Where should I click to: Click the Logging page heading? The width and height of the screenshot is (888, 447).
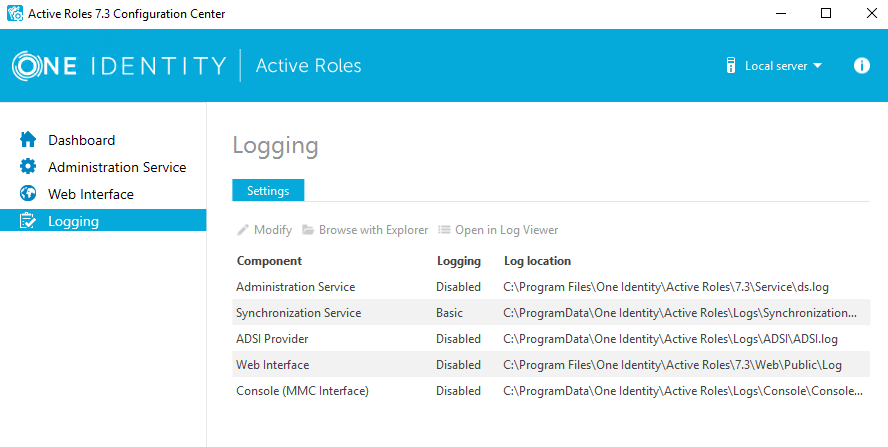(275, 147)
